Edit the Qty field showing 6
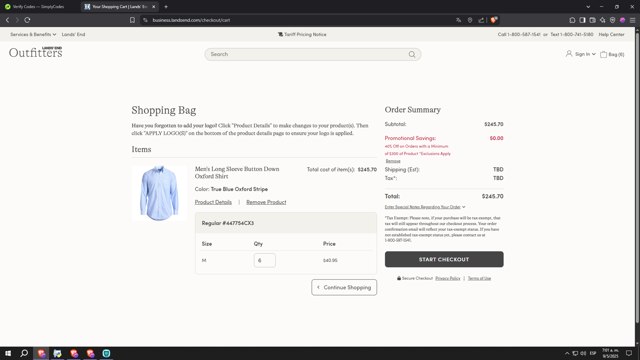The height and width of the screenshot is (360, 640). [264, 260]
